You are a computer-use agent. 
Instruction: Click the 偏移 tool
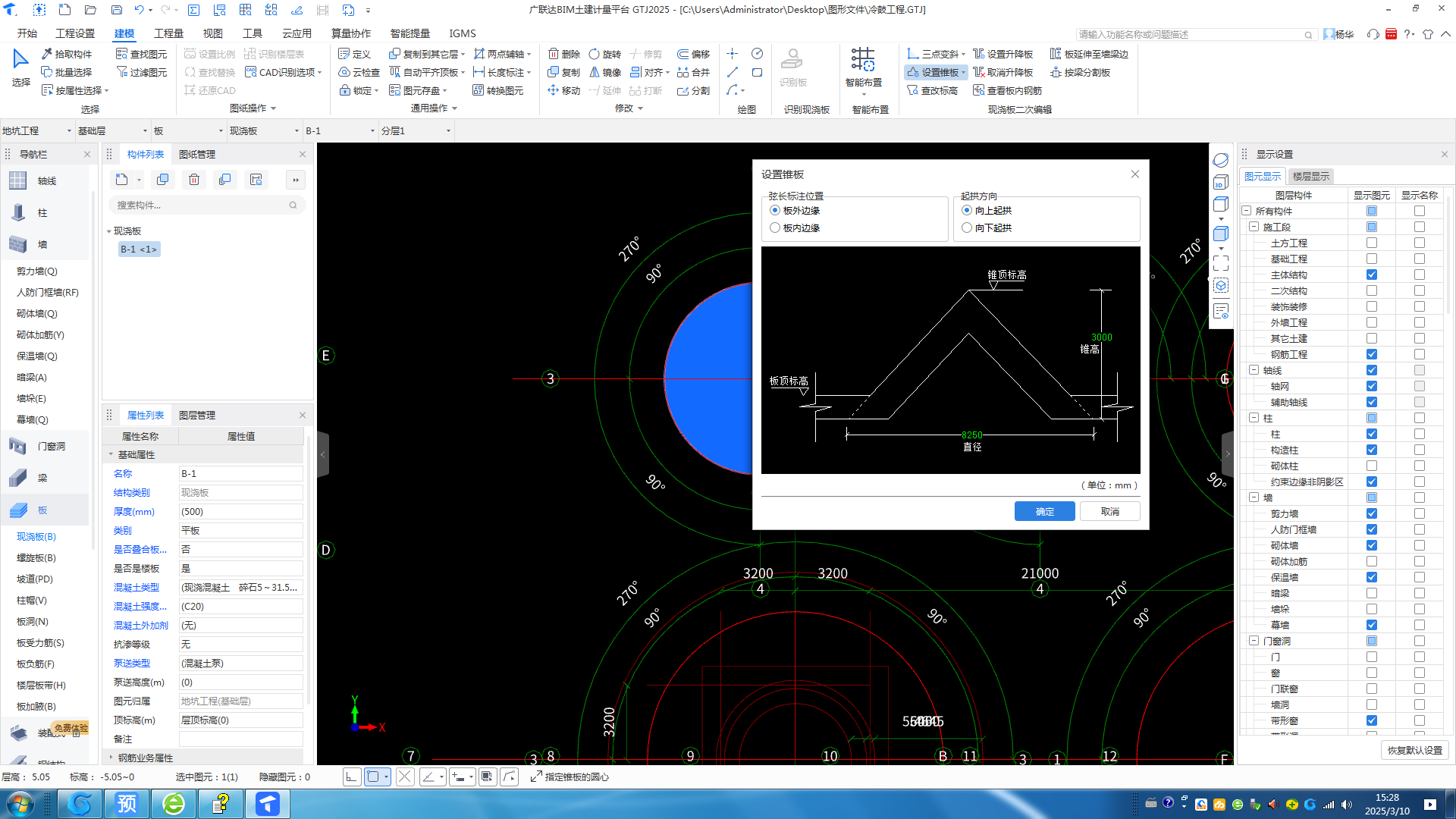pos(694,54)
